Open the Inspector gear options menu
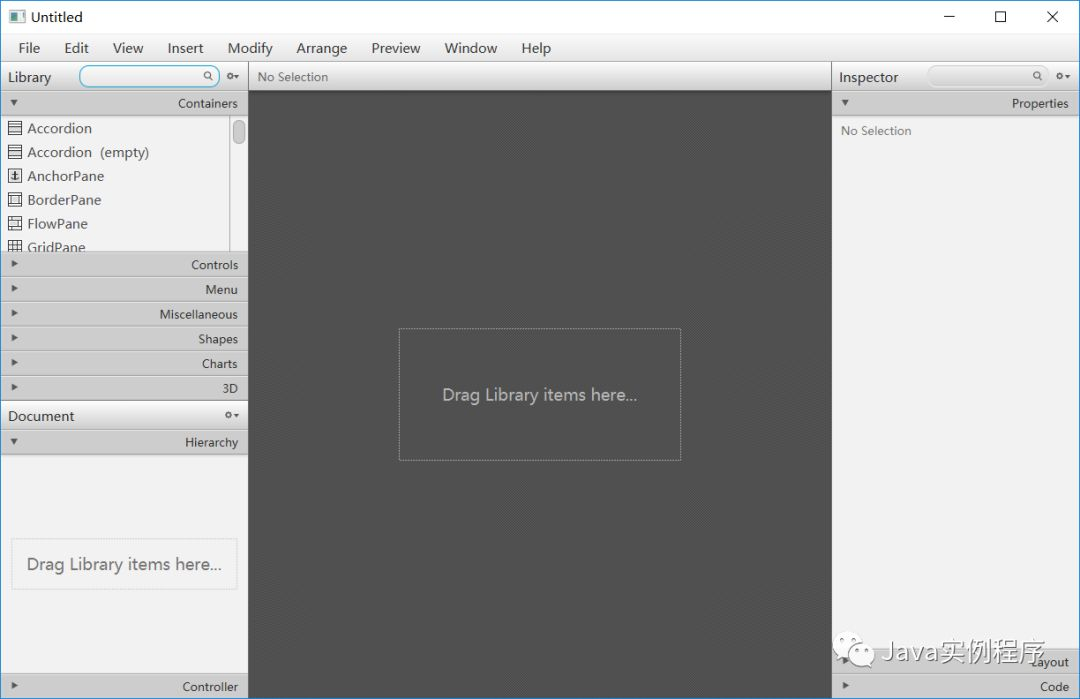 [x=1062, y=77]
